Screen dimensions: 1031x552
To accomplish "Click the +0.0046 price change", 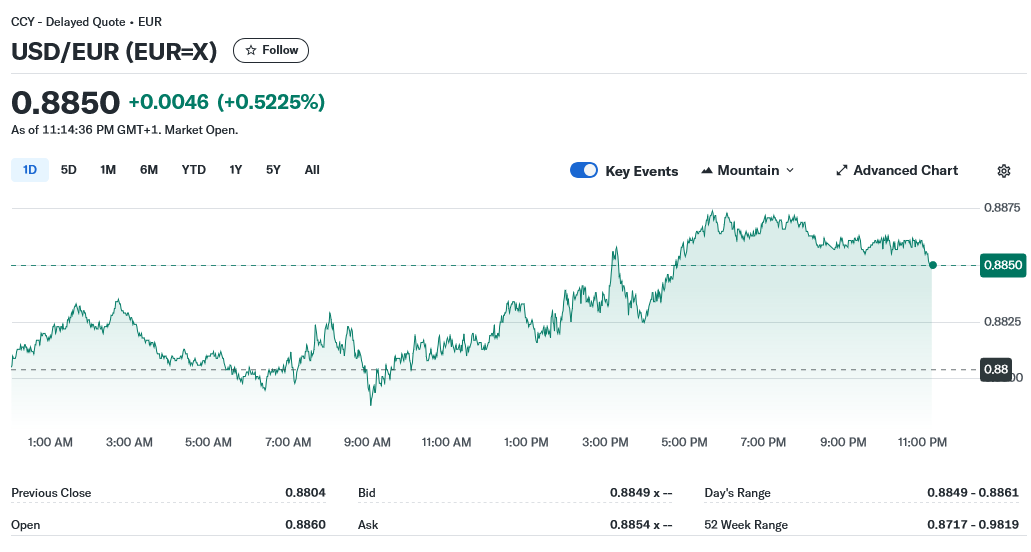I will pos(169,102).
